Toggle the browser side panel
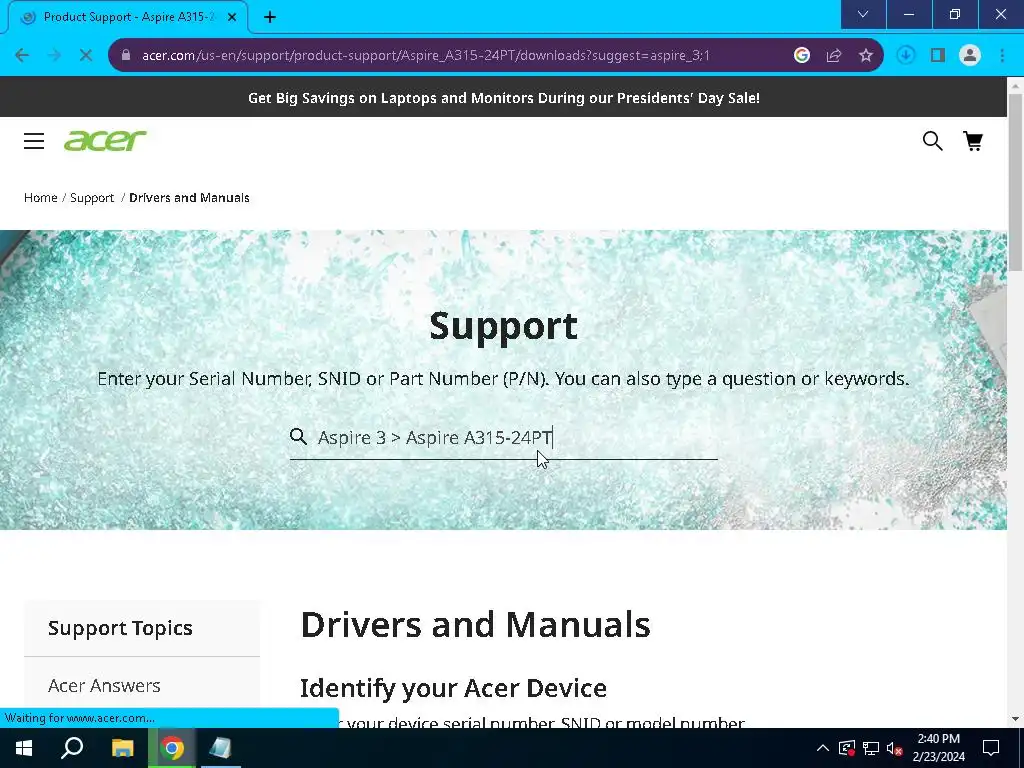The width and height of the screenshot is (1024, 768). pyautogui.click(x=938, y=56)
